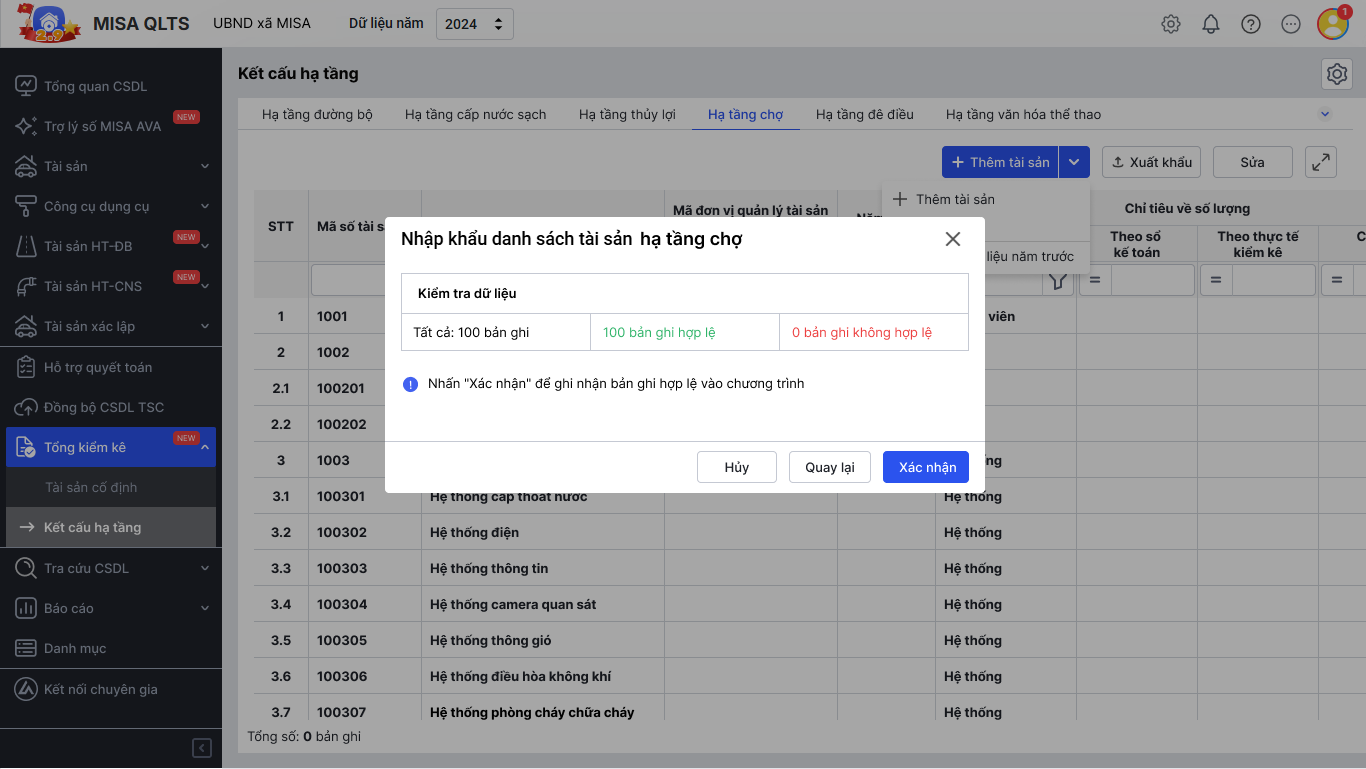Show more infrastructure tabs chevron
Viewport: 1366px width, 769px height.
point(1325,114)
